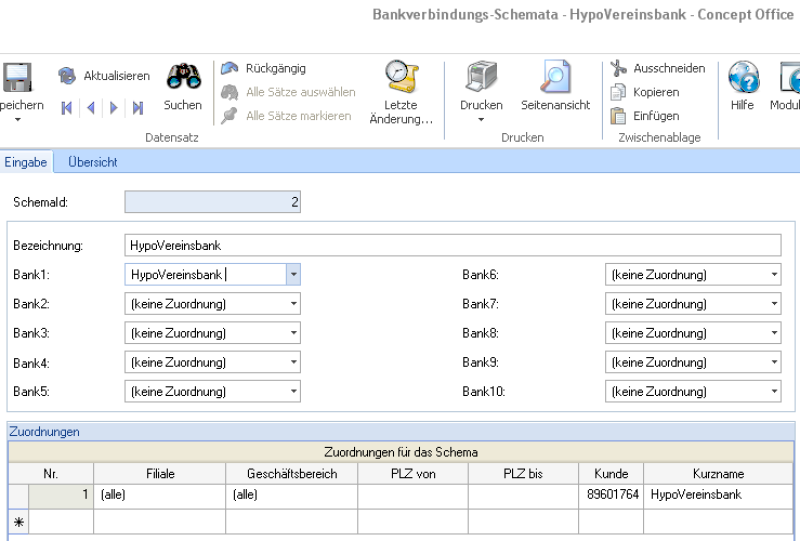The image size is (800, 541).
Task: Expand the Drucken dropdown arrow
Action: pyautogui.click(x=481, y=120)
